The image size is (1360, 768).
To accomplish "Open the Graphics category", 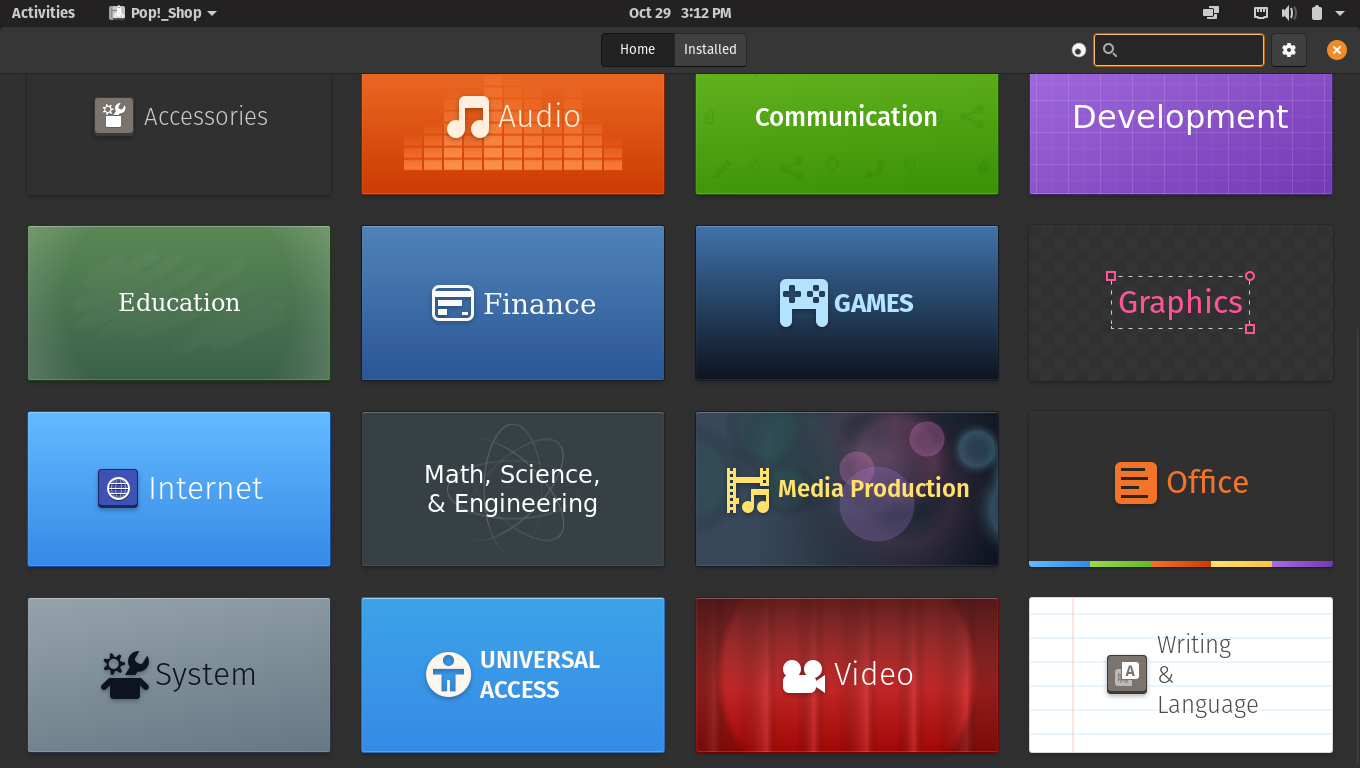I will [x=1181, y=303].
